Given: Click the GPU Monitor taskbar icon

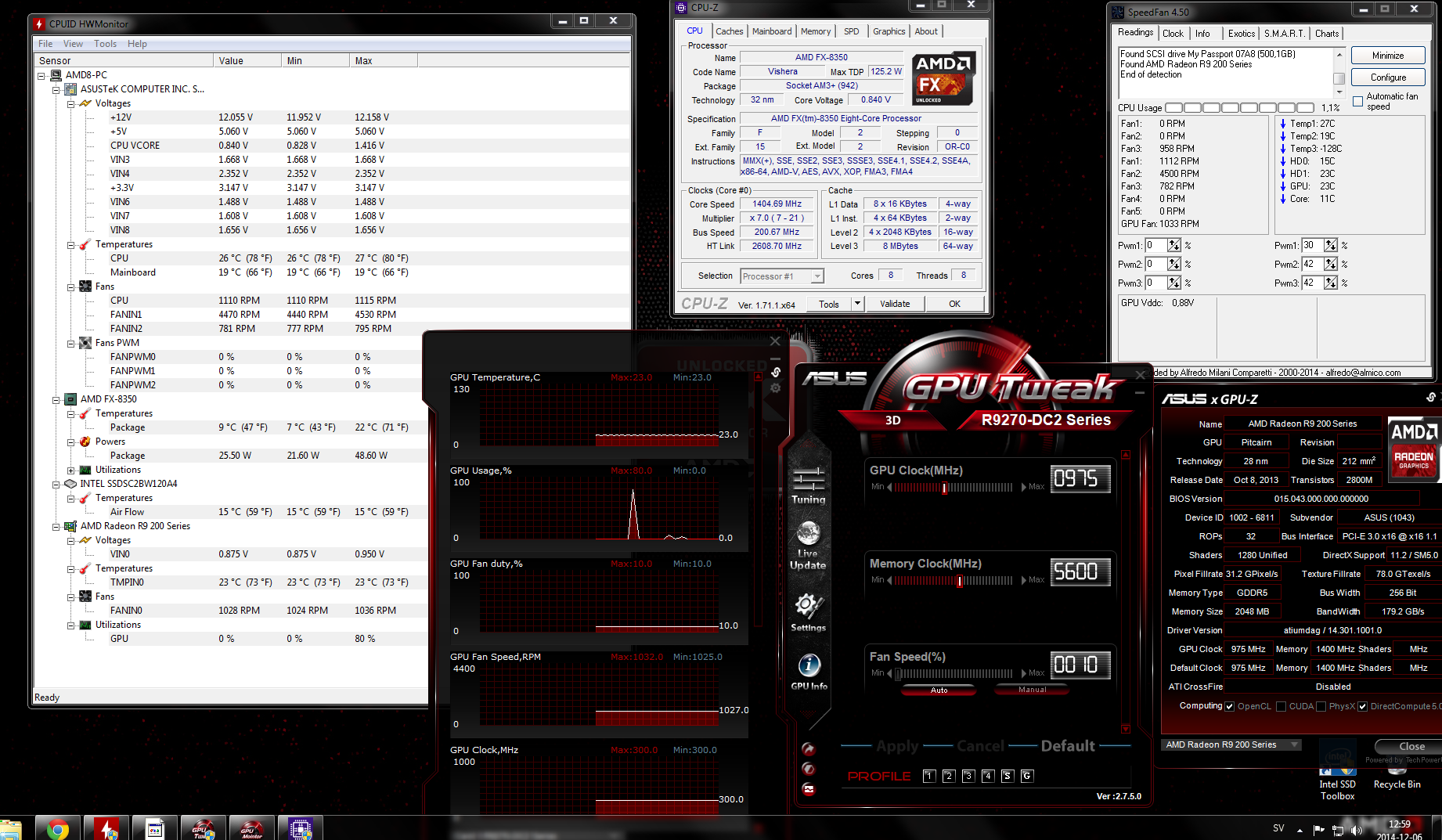Looking at the screenshot, I should click(x=251, y=828).
